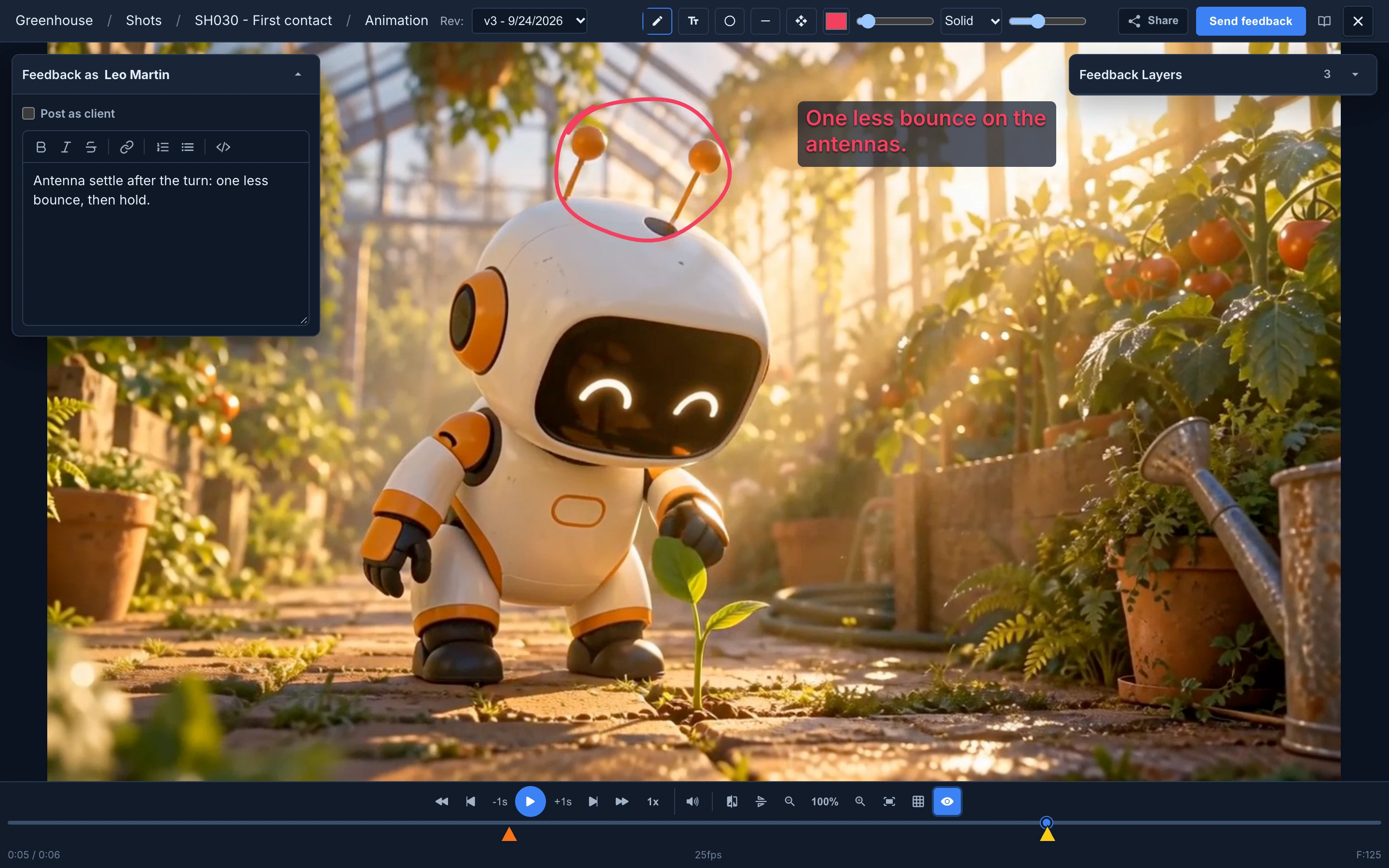Insert a bulleted list

coord(188,147)
